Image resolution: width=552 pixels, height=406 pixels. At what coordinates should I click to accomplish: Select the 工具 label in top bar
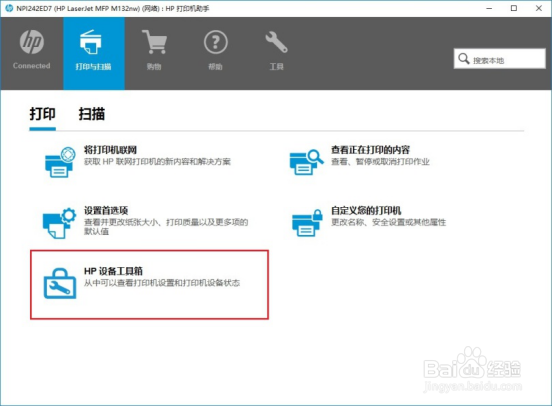pos(276,67)
